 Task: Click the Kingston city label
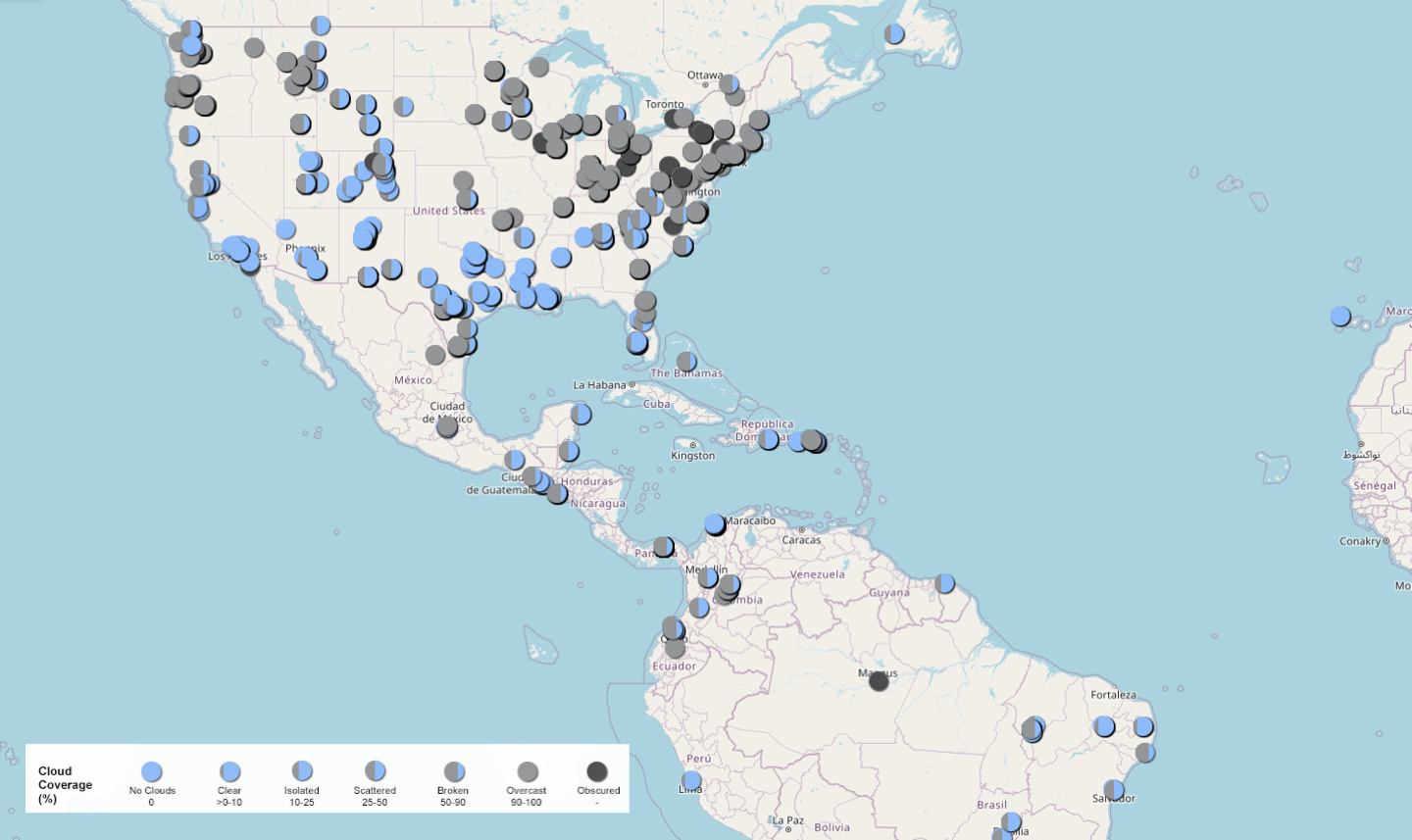(x=693, y=456)
